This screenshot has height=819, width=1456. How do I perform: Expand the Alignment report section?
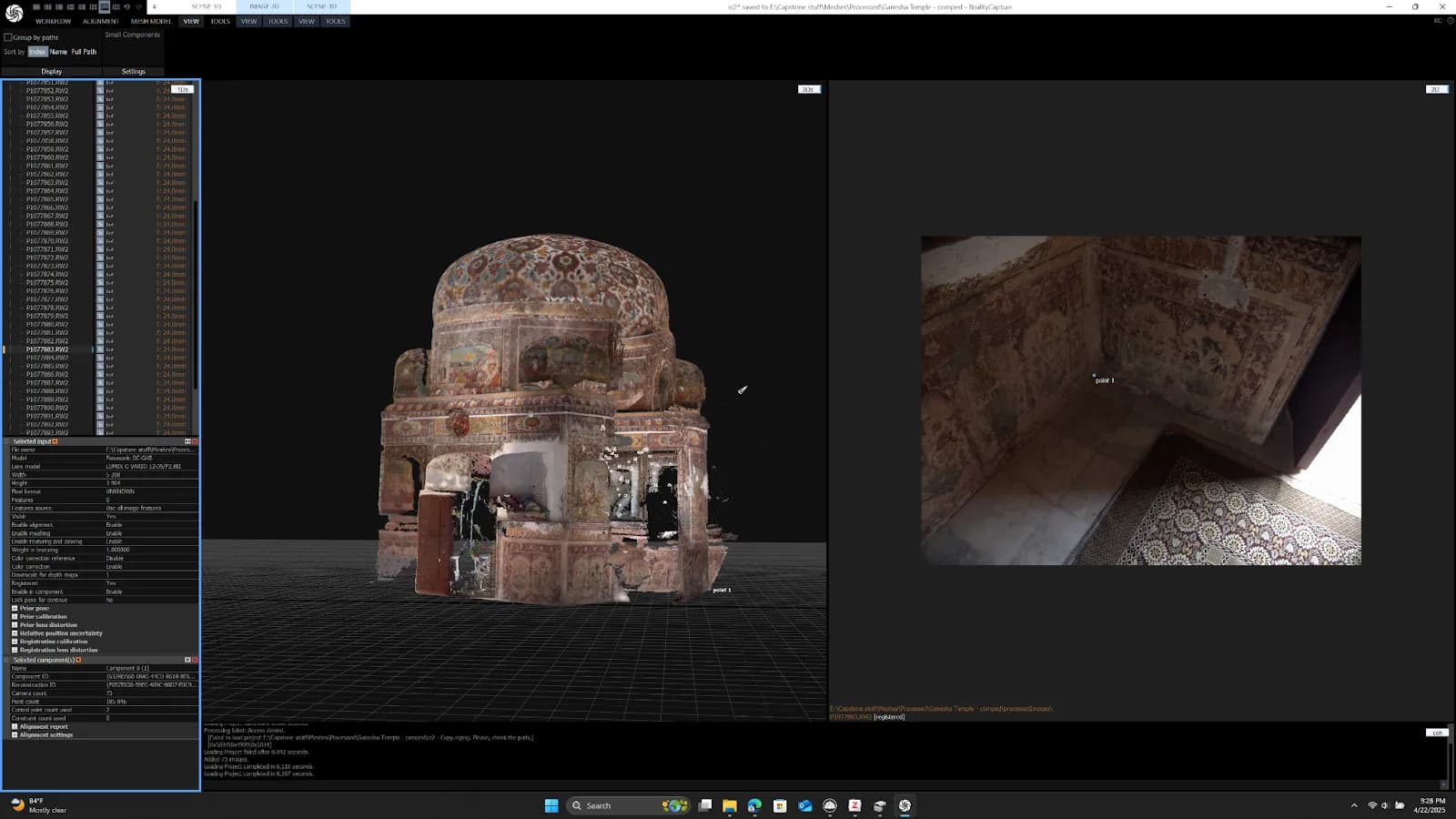coord(15,726)
